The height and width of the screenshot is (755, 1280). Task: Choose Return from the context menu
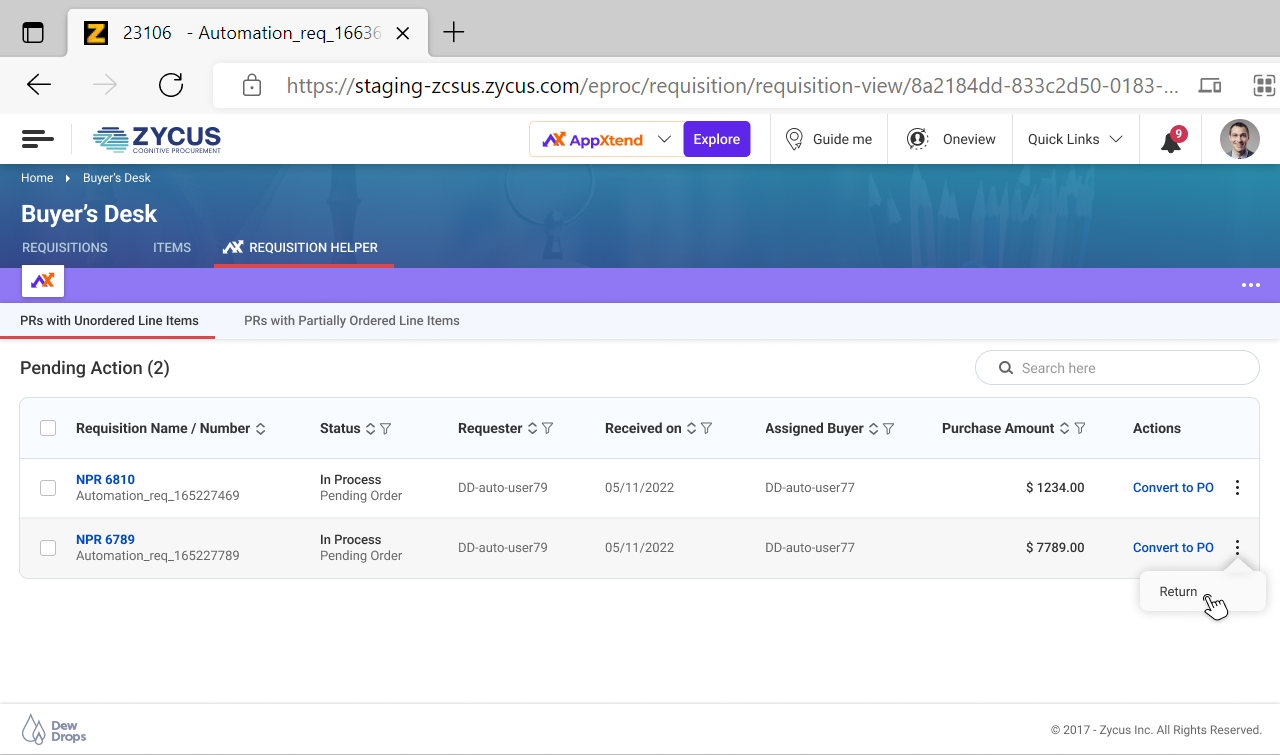1178,592
